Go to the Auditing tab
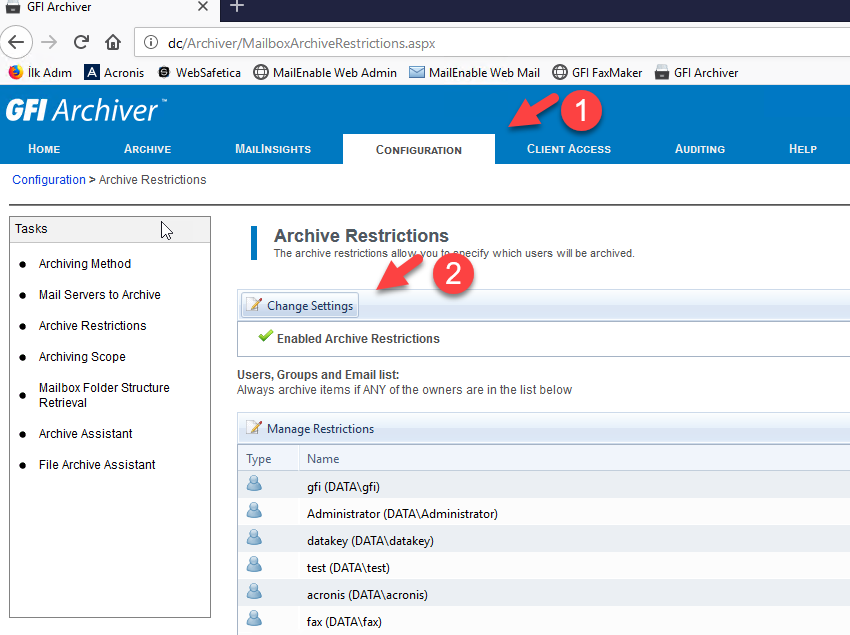The image size is (850, 635). point(699,149)
